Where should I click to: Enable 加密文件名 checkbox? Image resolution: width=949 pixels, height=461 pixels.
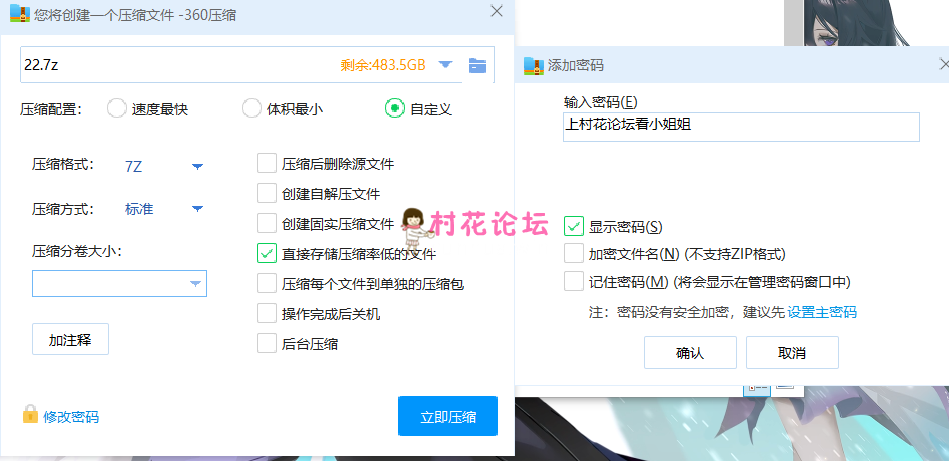[x=574, y=253]
